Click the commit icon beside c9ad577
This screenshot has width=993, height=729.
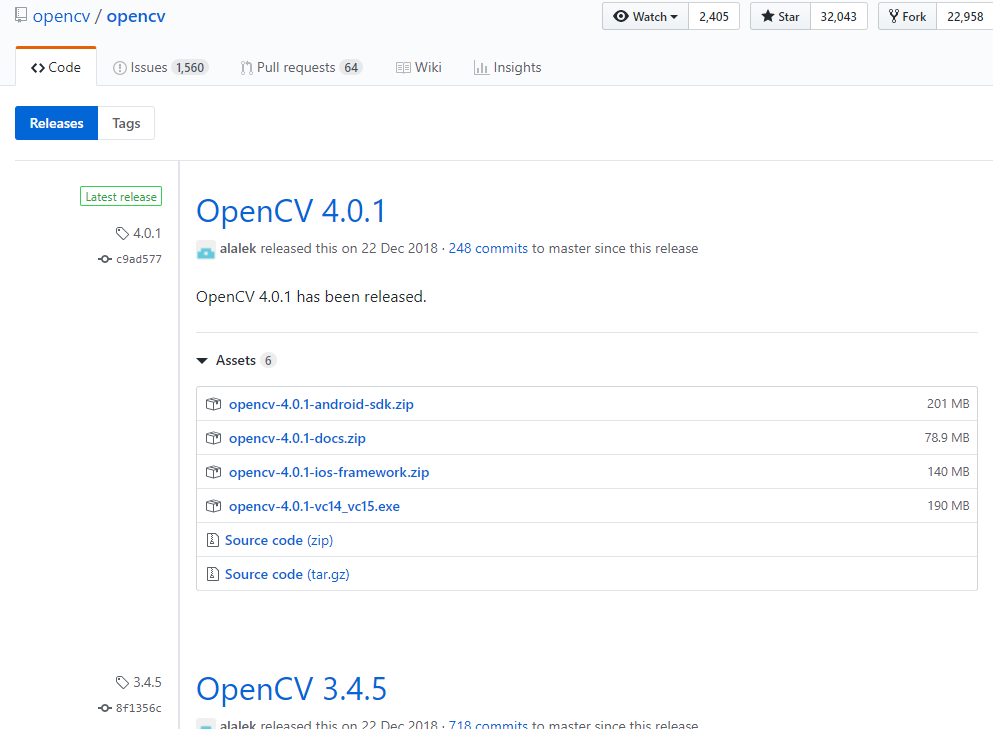pyautogui.click(x=105, y=259)
